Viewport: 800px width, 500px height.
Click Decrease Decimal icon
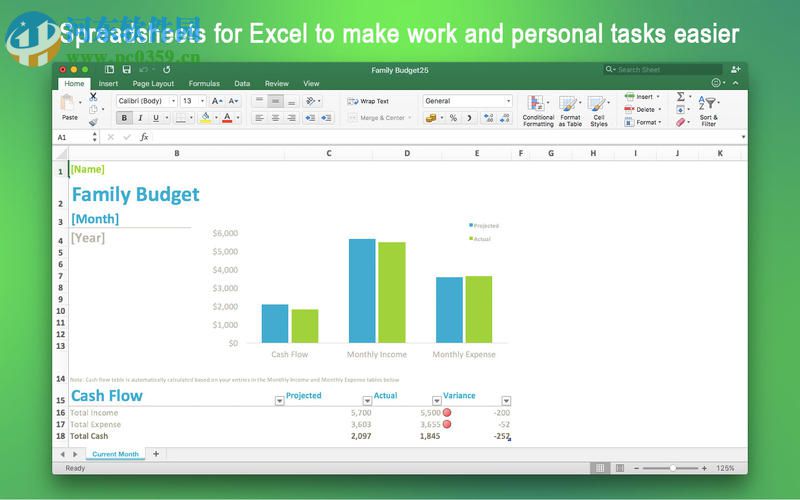tap(505, 118)
